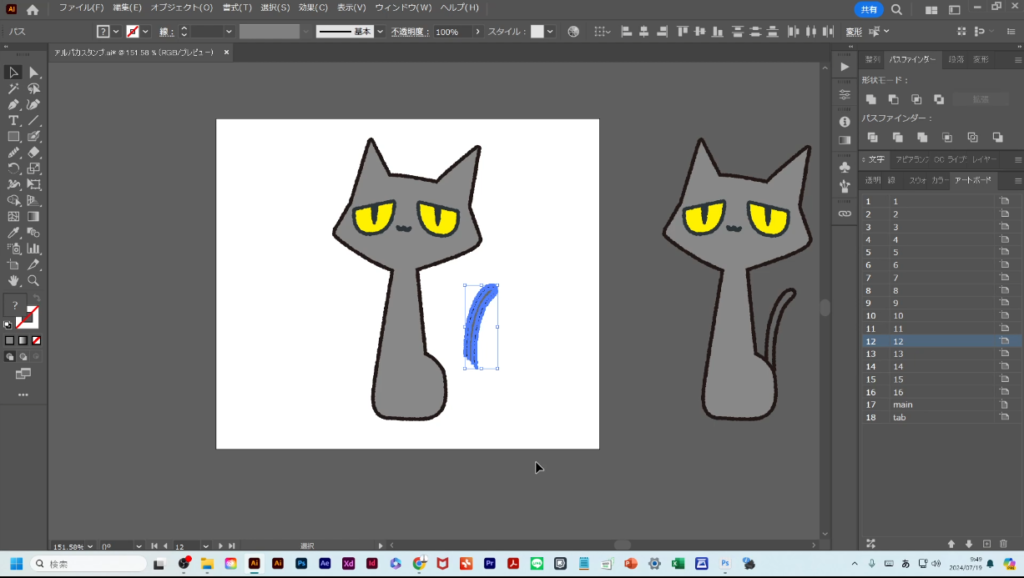
Task: Open the Actions play-button panel icon
Action: (844, 67)
